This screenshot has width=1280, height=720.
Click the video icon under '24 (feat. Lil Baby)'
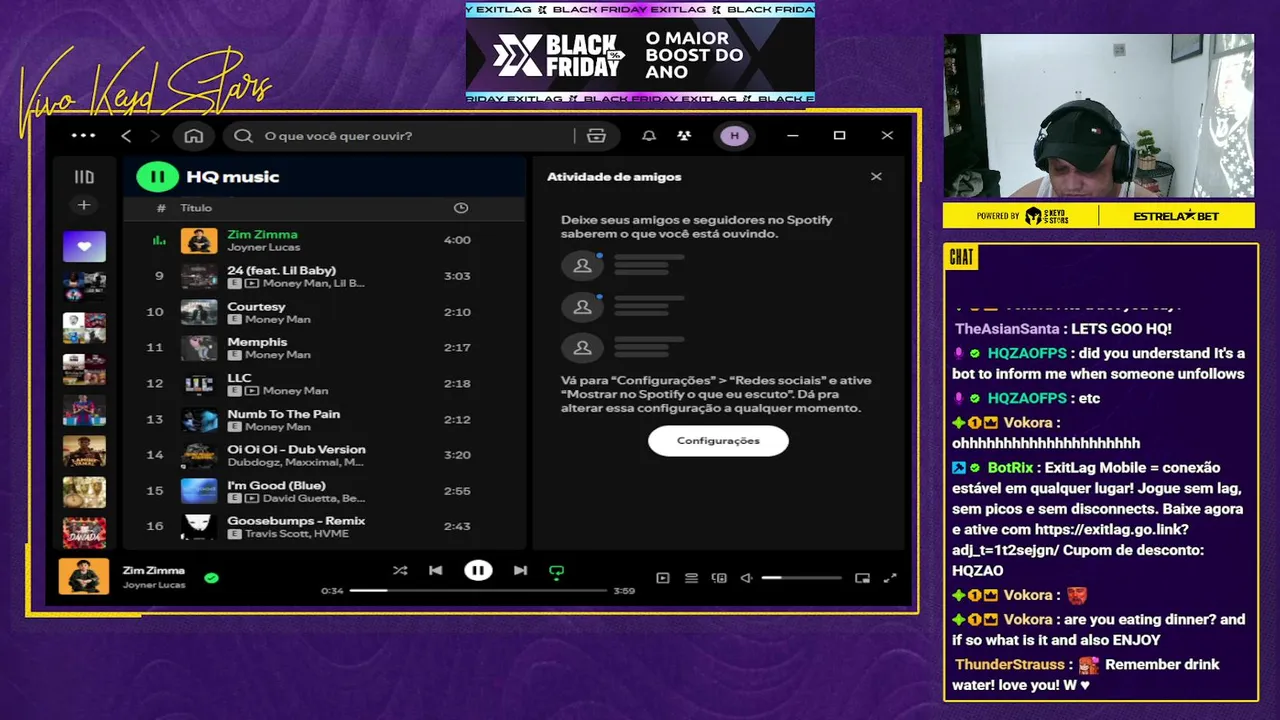tap(252, 283)
